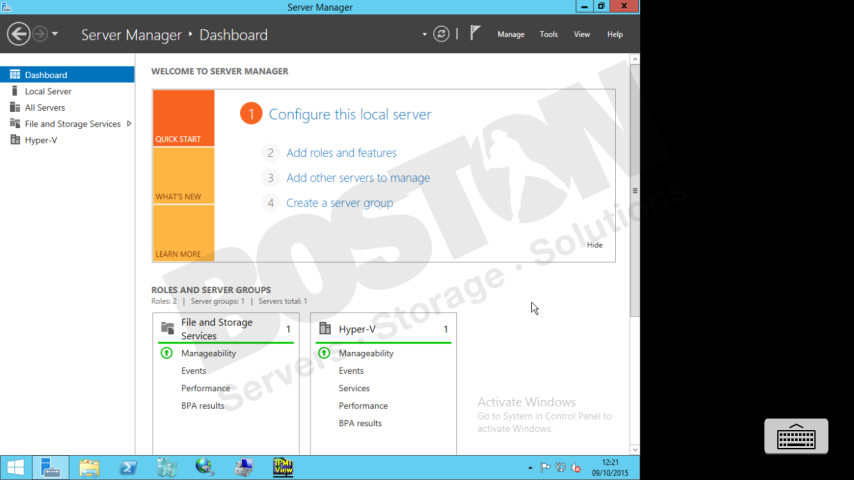Viewport: 854px width, 480px height.
Task: Open Performance in File and Storage Services tile
Action: 205,388
